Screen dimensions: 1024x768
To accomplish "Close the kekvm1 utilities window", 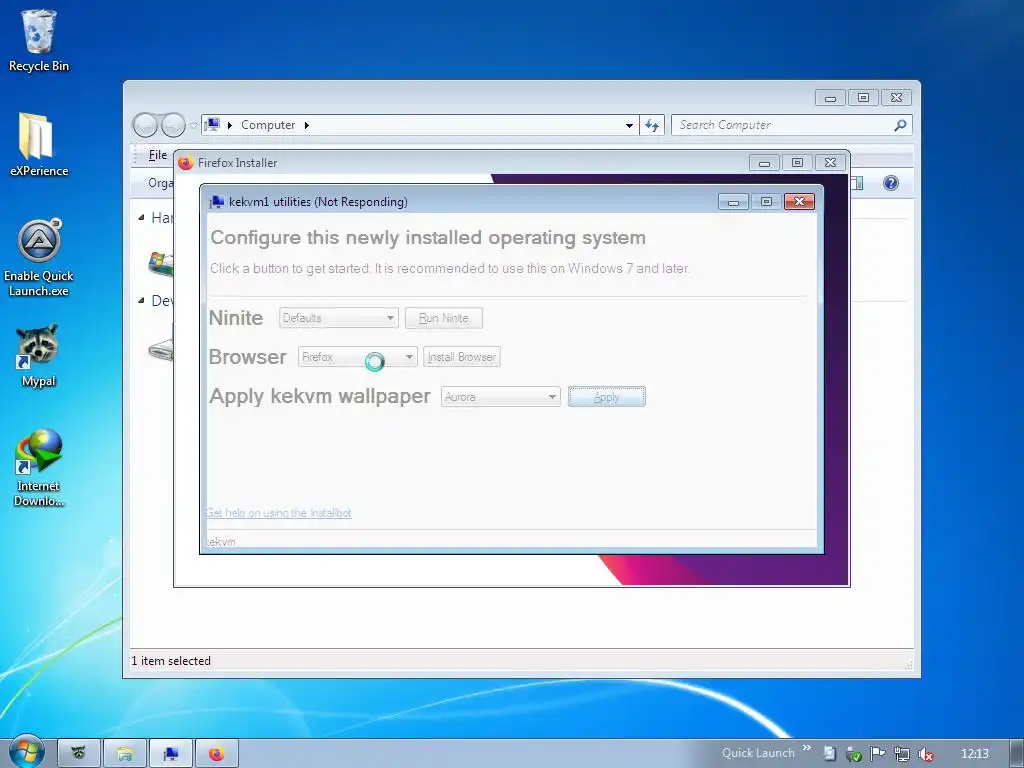I will click(799, 202).
